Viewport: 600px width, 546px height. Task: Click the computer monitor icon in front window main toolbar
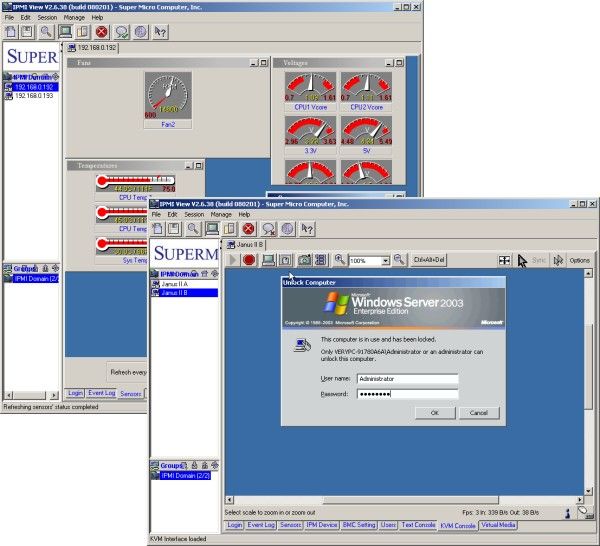(212, 229)
